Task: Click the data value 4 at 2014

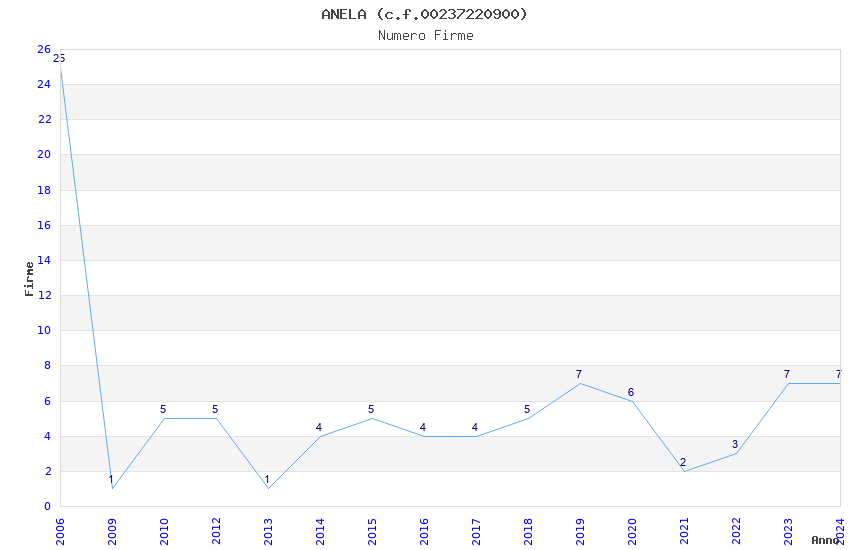Action: coord(319,427)
